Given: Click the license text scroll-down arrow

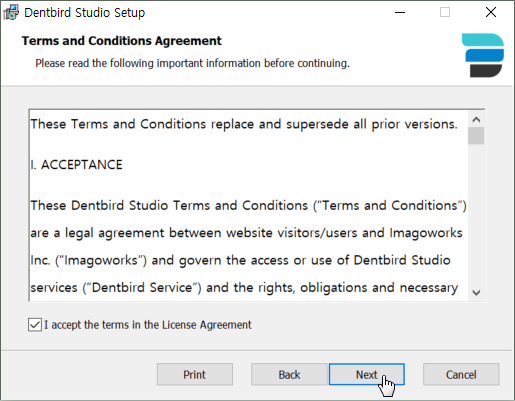Looking at the screenshot, I should pos(476,293).
